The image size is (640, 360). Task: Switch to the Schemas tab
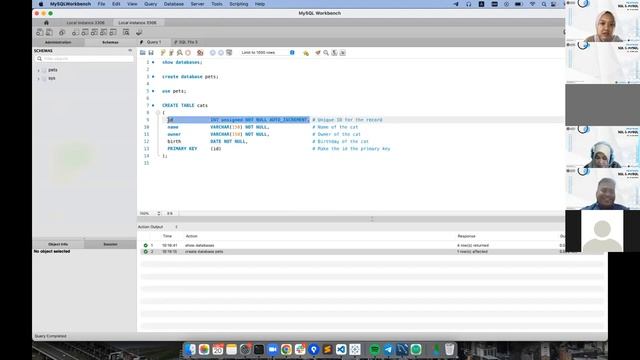[x=110, y=42]
